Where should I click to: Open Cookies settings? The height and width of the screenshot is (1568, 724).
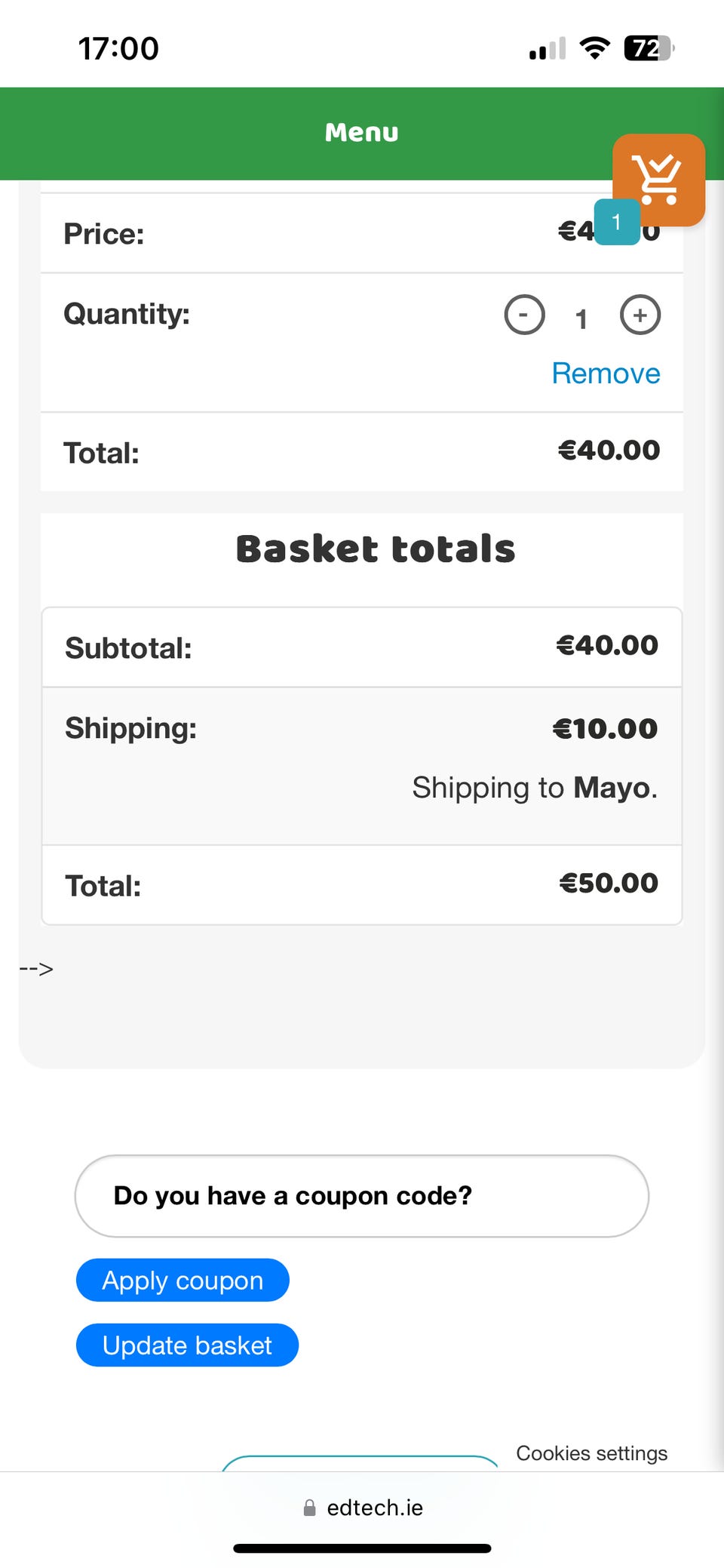pyautogui.click(x=591, y=1453)
